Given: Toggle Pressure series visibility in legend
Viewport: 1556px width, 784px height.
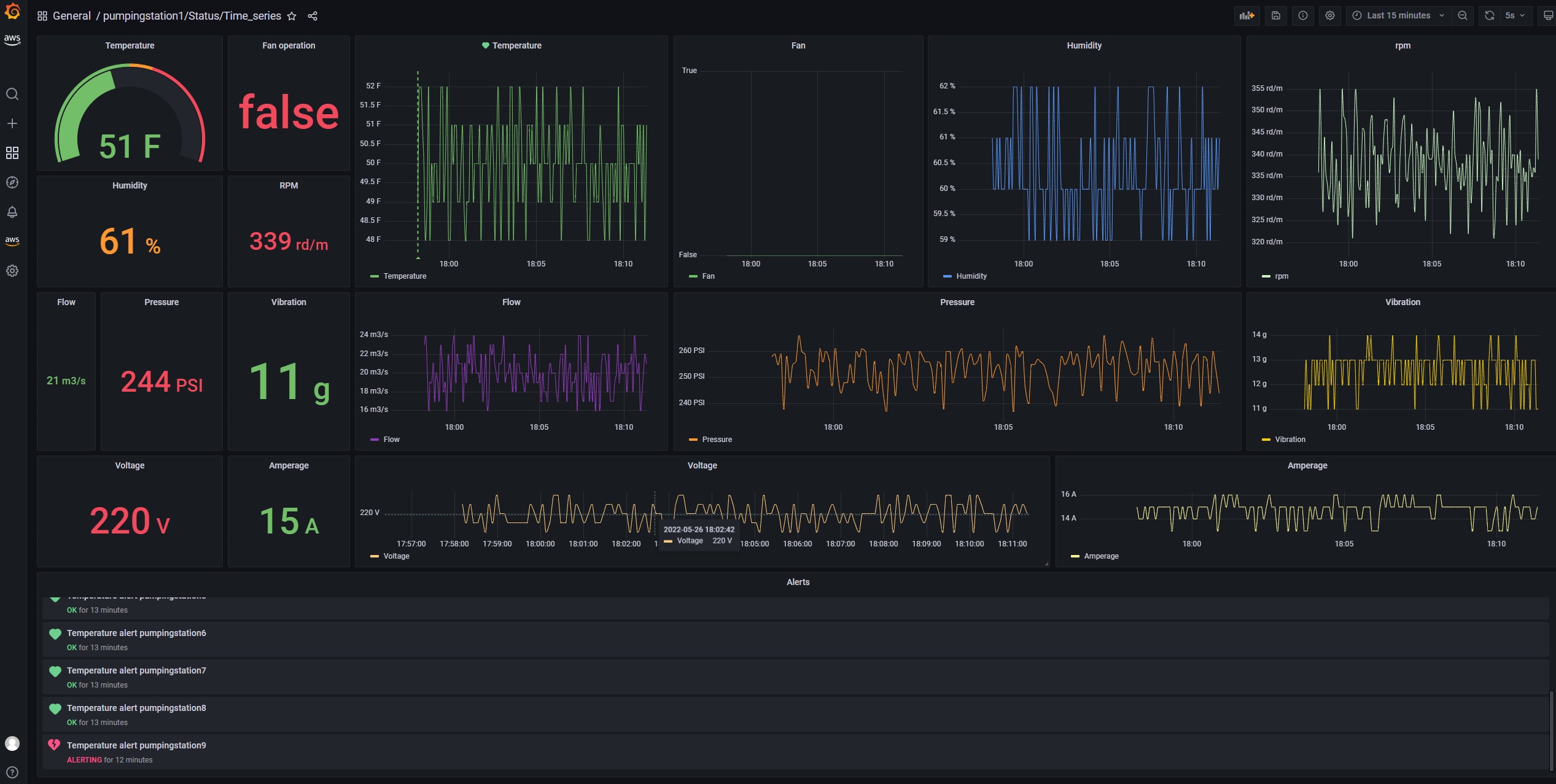Looking at the screenshot, I should (717, 440).
